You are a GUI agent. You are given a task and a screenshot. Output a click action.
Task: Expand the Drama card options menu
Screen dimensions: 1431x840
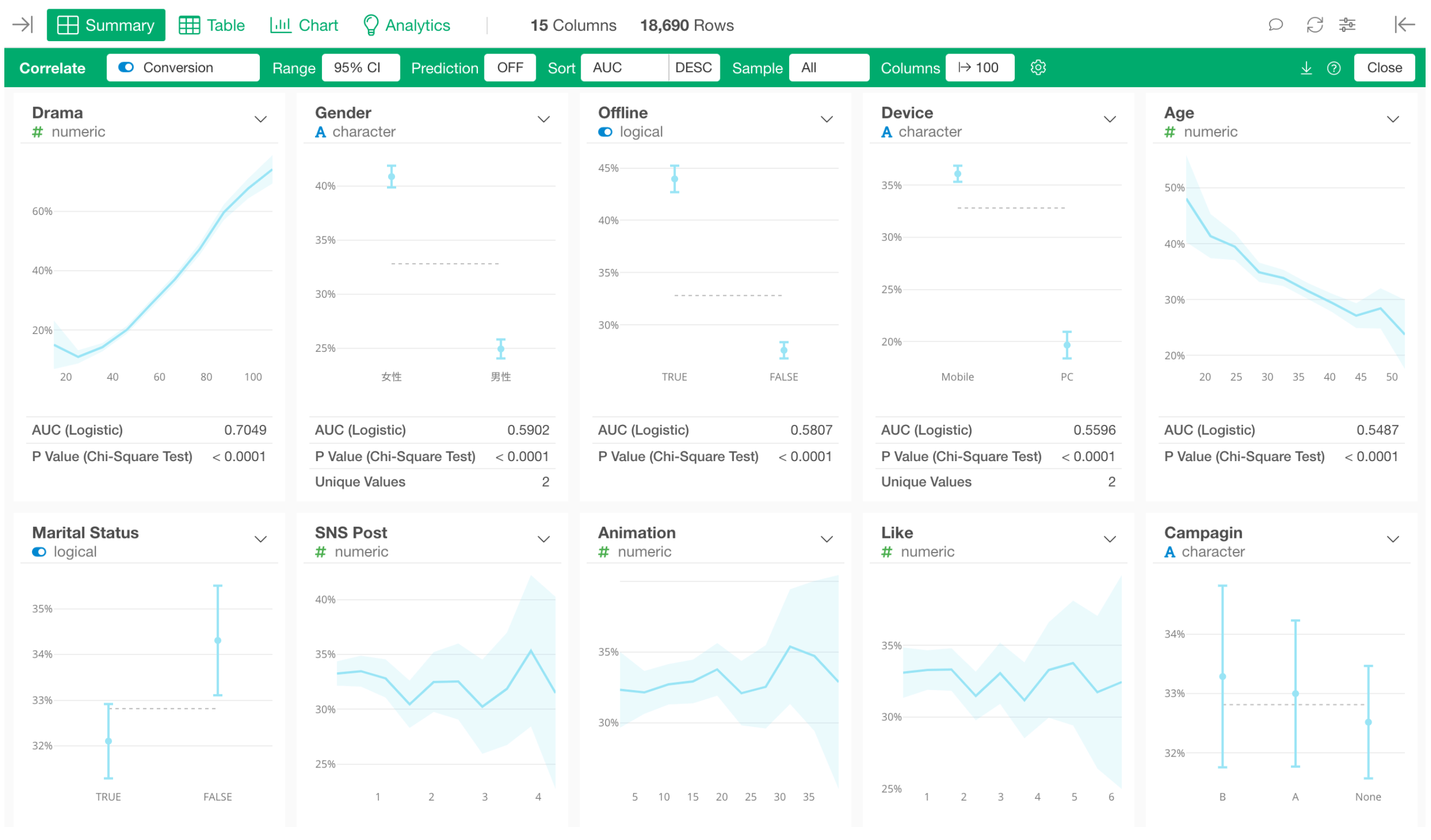[x=261, y=119]
